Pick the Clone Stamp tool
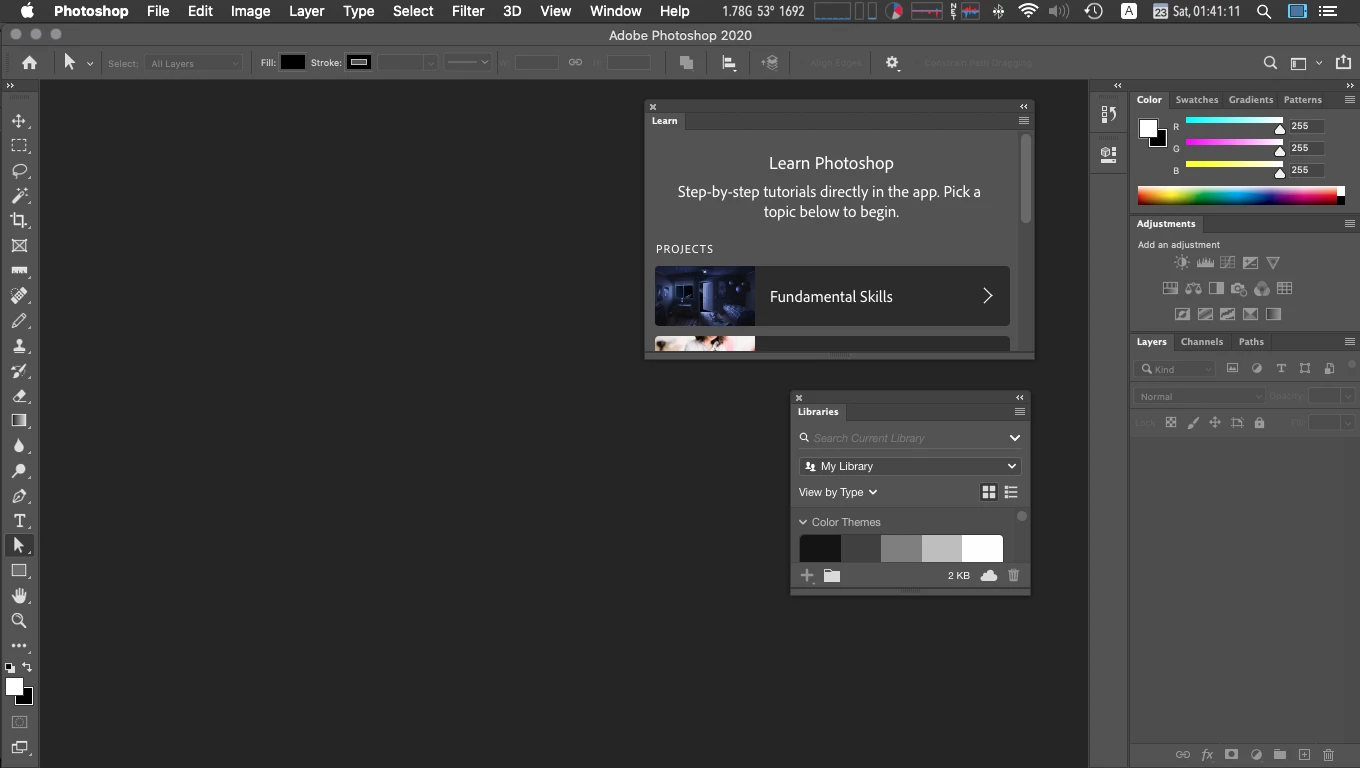Screen dimensions: 1360x768 pyautogui.click(x=19, y=346)
